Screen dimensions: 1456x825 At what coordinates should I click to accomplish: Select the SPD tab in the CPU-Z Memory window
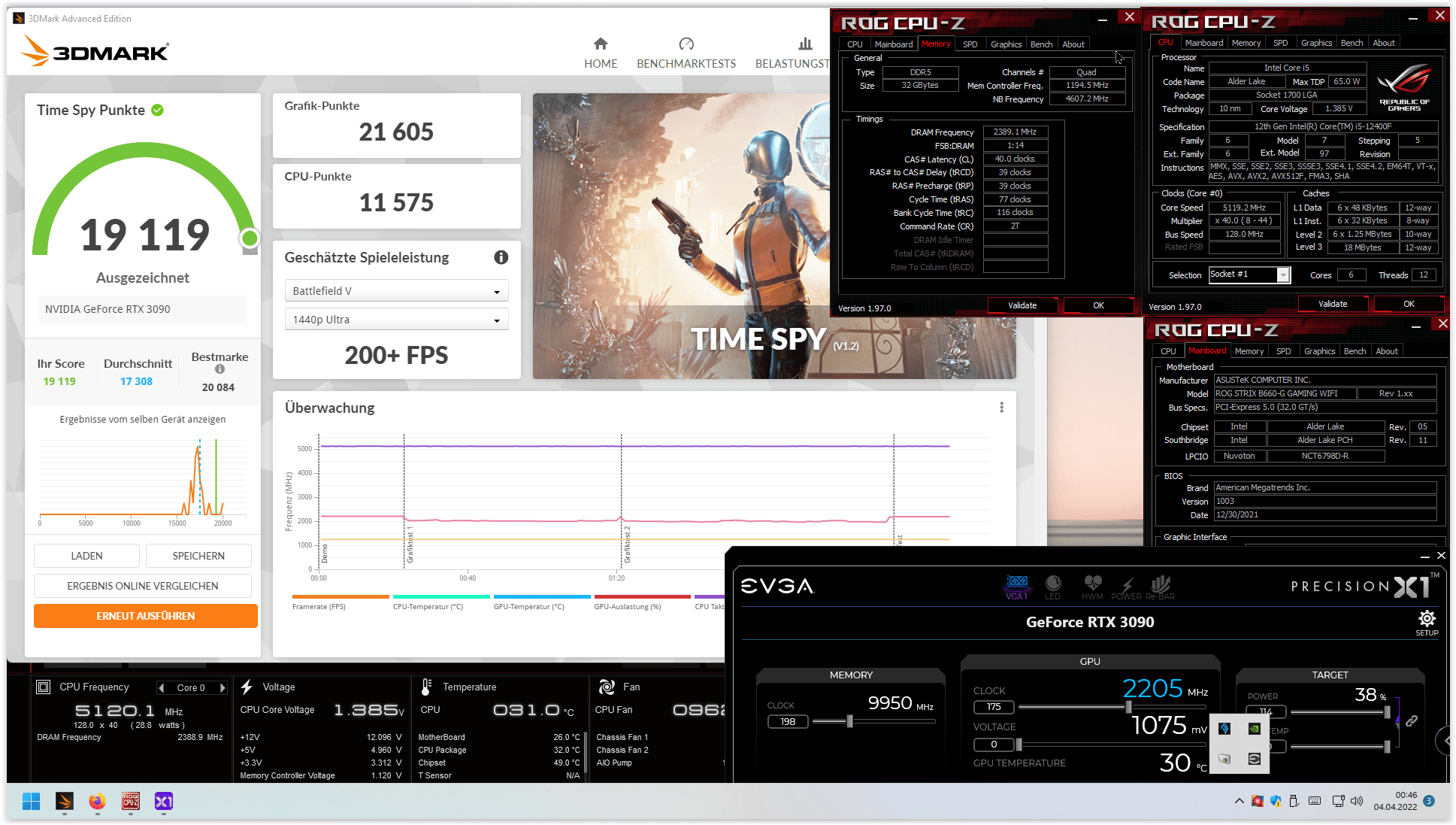970,44
